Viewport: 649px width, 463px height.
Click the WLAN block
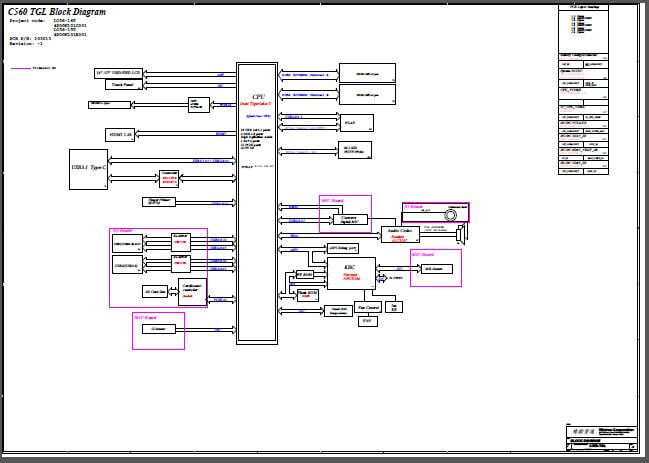click(356, 123)
